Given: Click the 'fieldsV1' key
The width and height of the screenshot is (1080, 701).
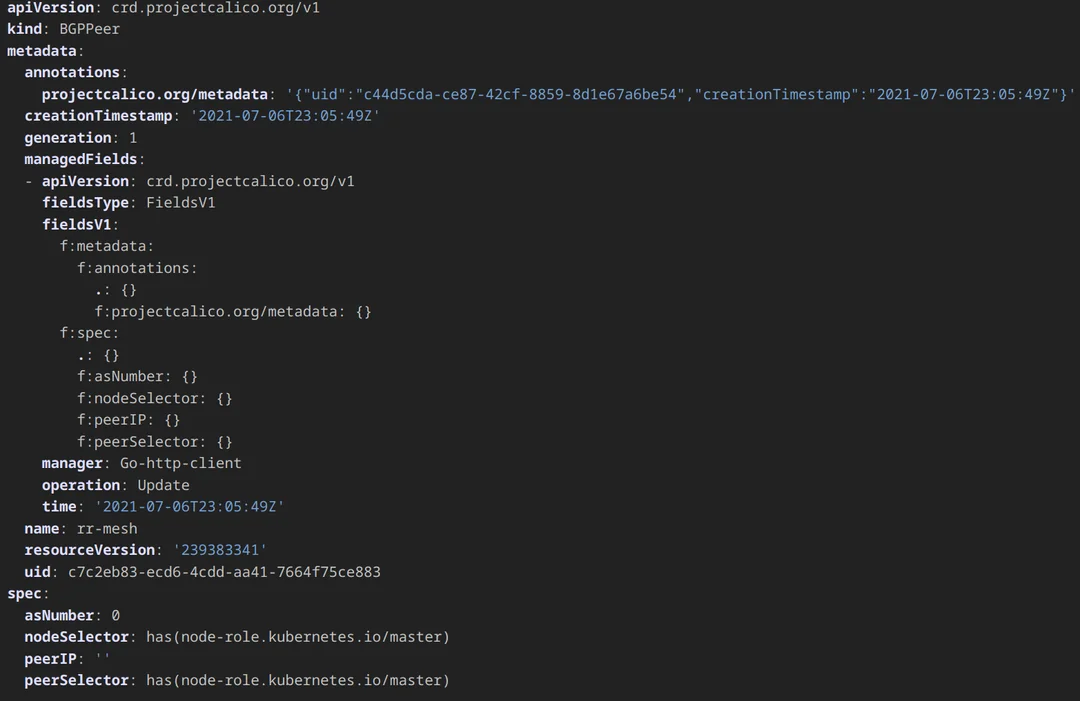Looking at the screenshot, I should click(76, 224).
